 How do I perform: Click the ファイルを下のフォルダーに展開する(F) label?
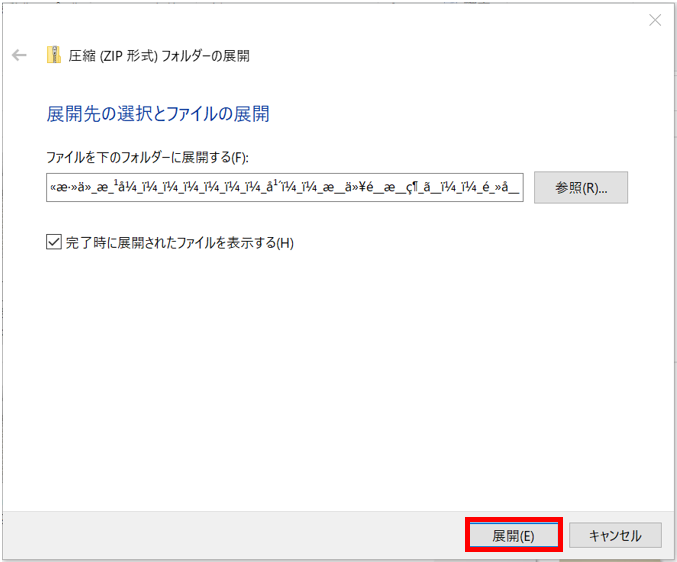146,157
